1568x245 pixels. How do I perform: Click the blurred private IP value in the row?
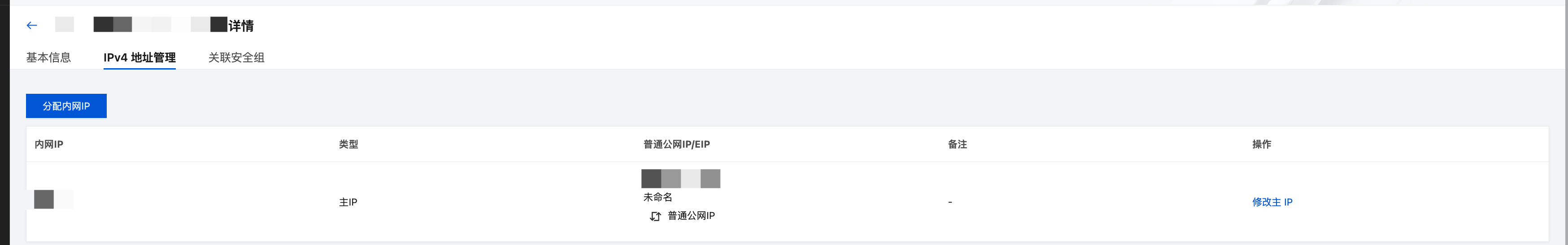point(53,199)
